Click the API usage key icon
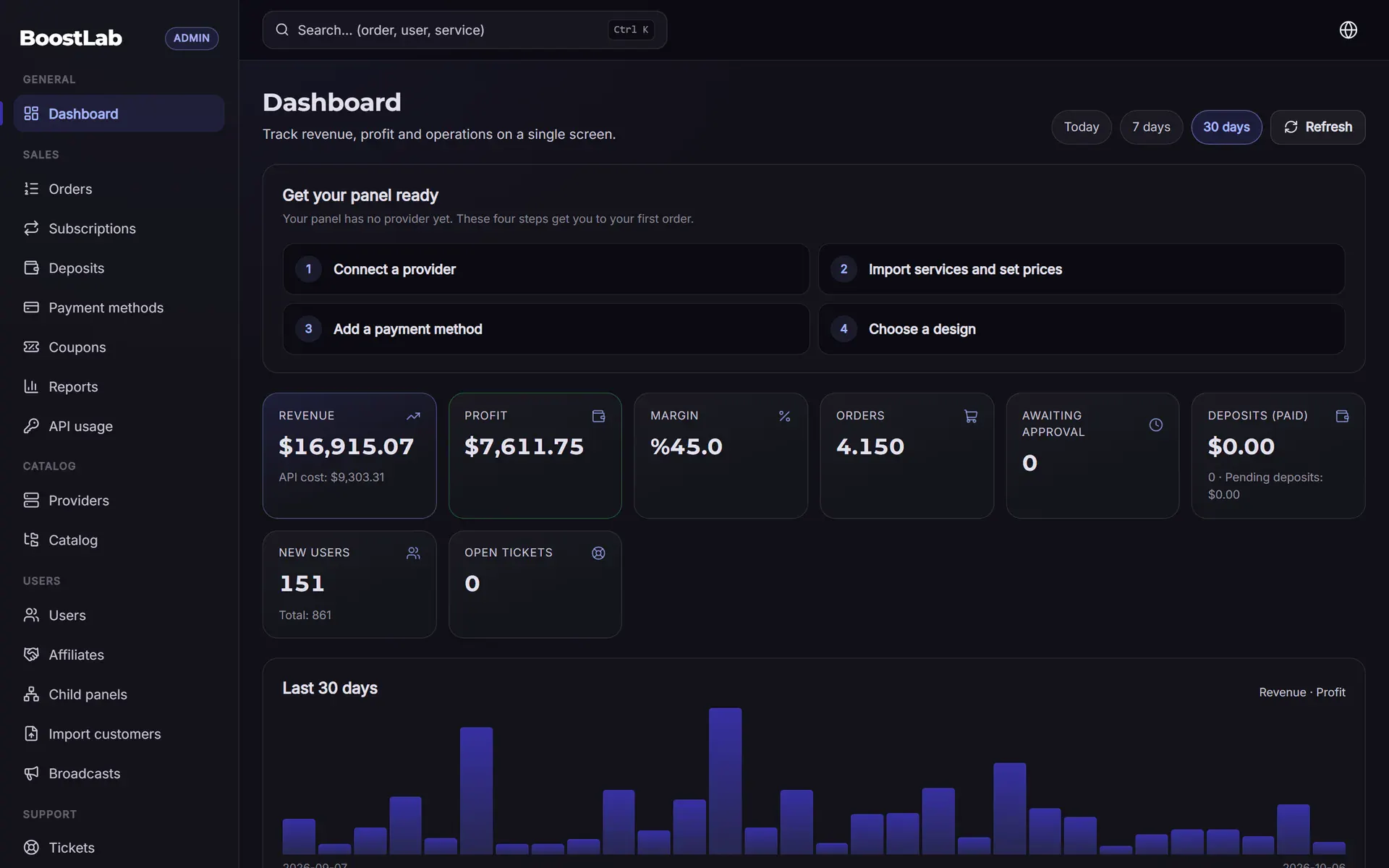 pyautogui.click(x=31, y=426)
